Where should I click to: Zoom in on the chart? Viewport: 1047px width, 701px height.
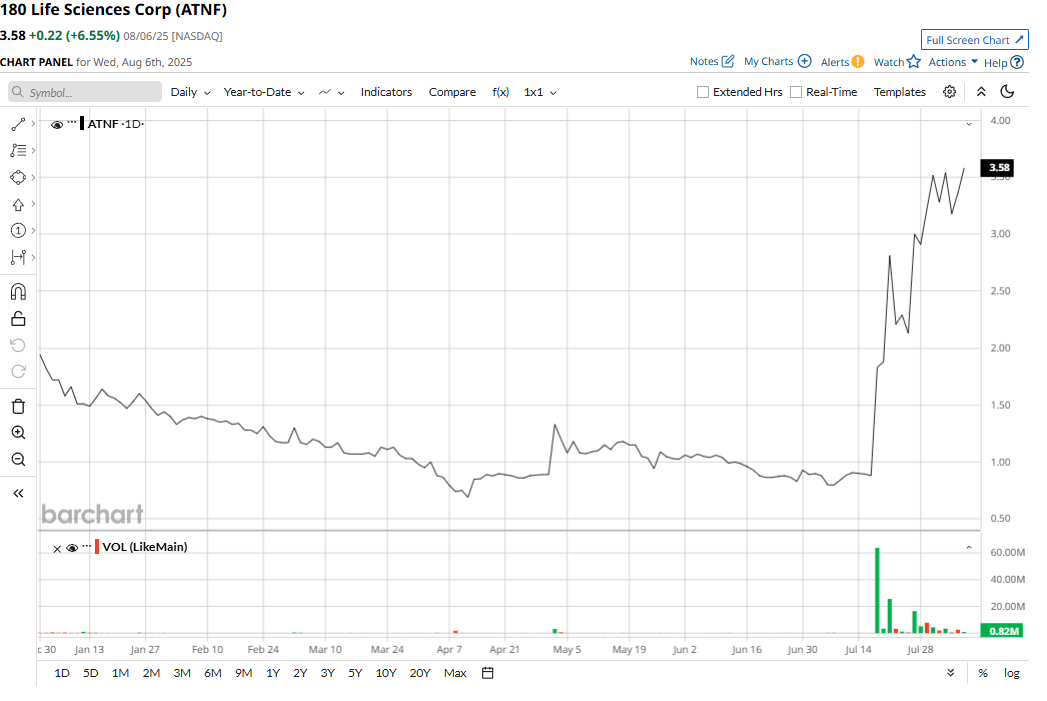point(18,433)
